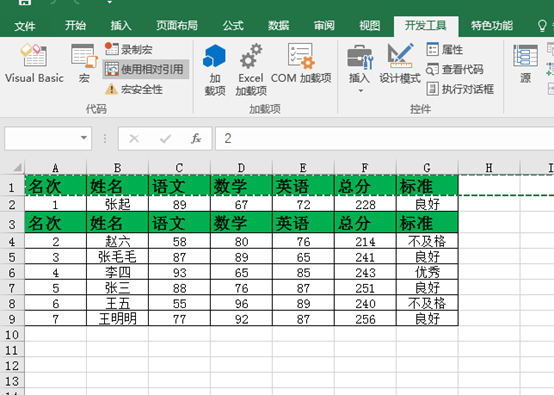
Task: Switch to the 页面布局 tab
Action: click(x=177, y=26)
